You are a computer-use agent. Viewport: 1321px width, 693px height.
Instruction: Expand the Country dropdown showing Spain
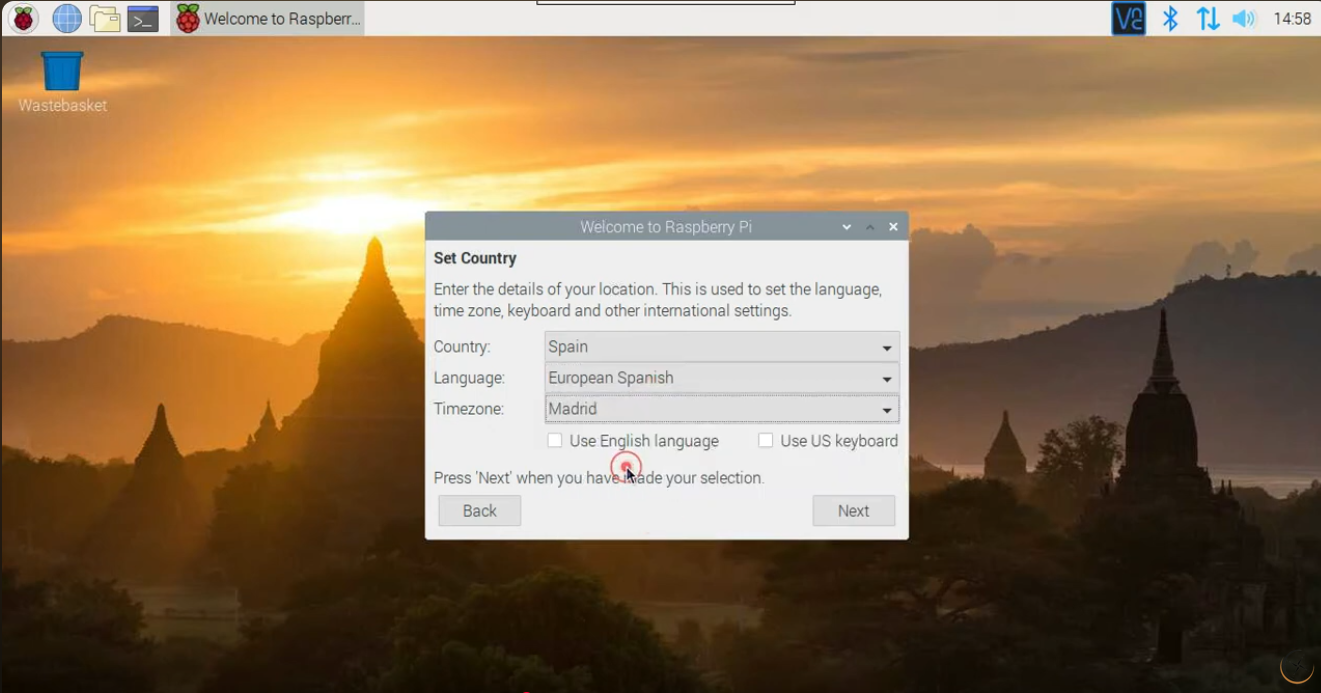pyautogui.click(x=721, y=347)
